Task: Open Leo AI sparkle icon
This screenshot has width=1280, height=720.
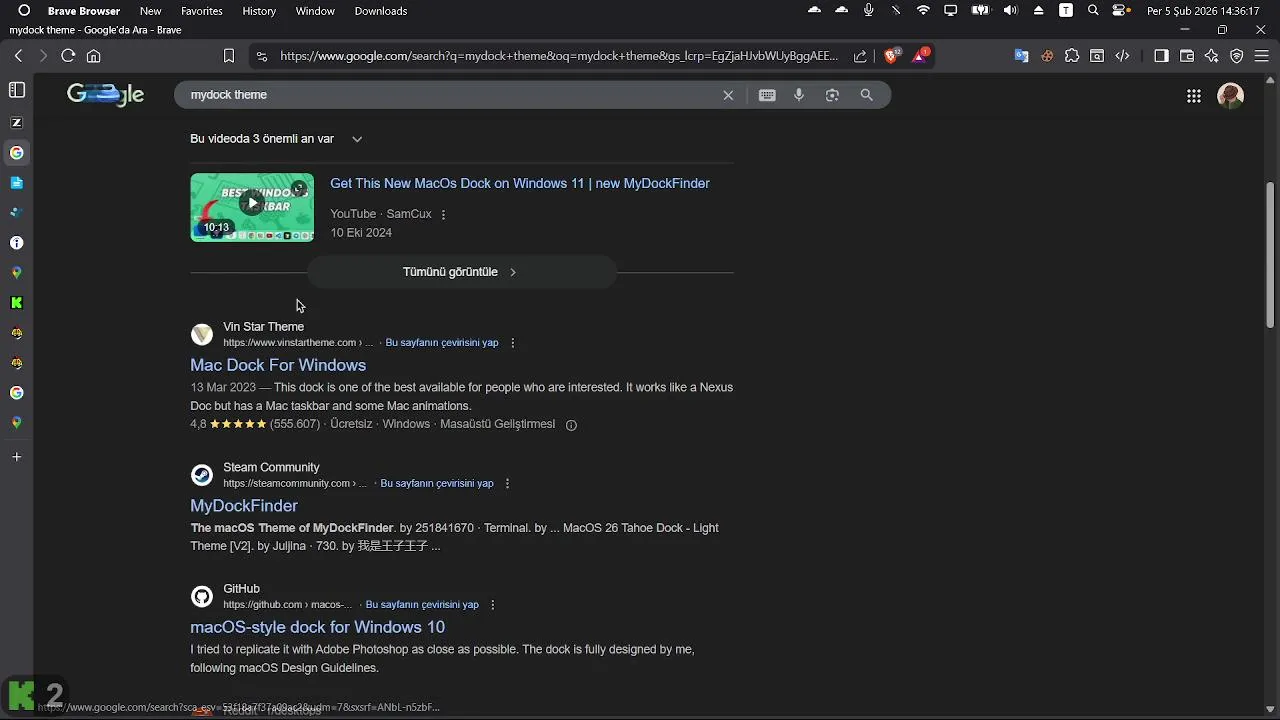Action: pos(1212,56)
